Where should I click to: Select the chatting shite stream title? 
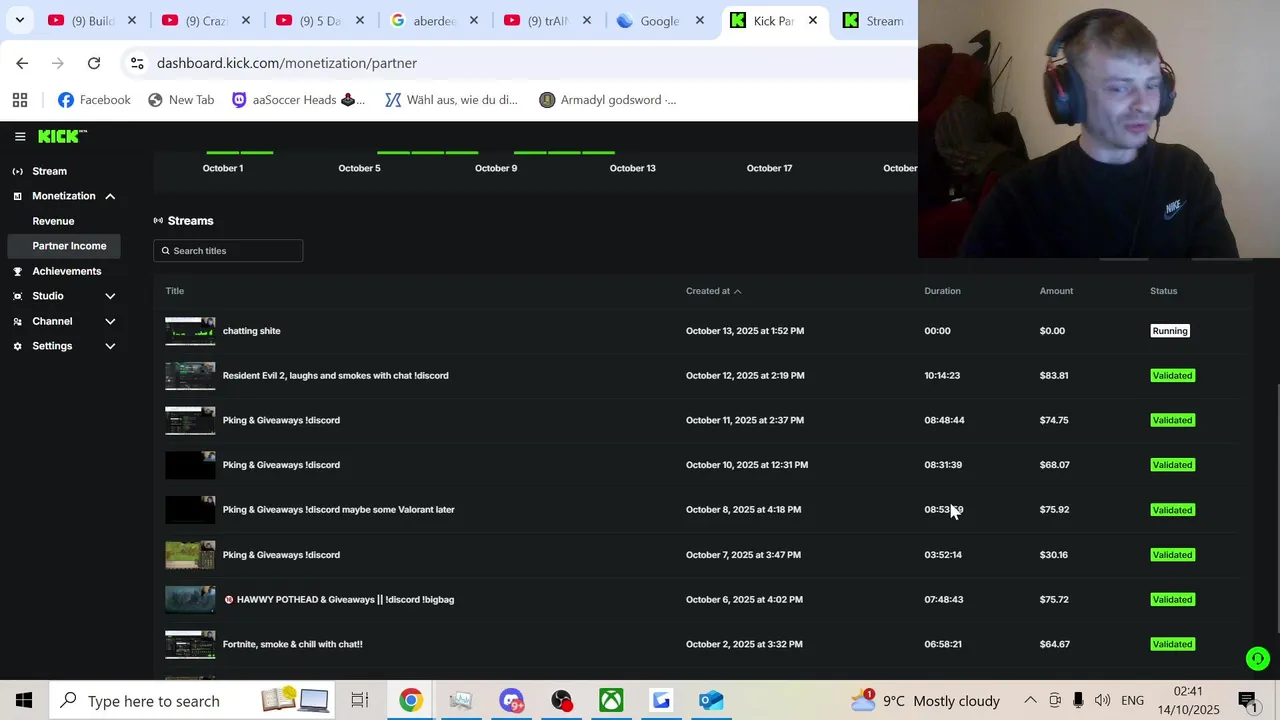tap(252, 331)
